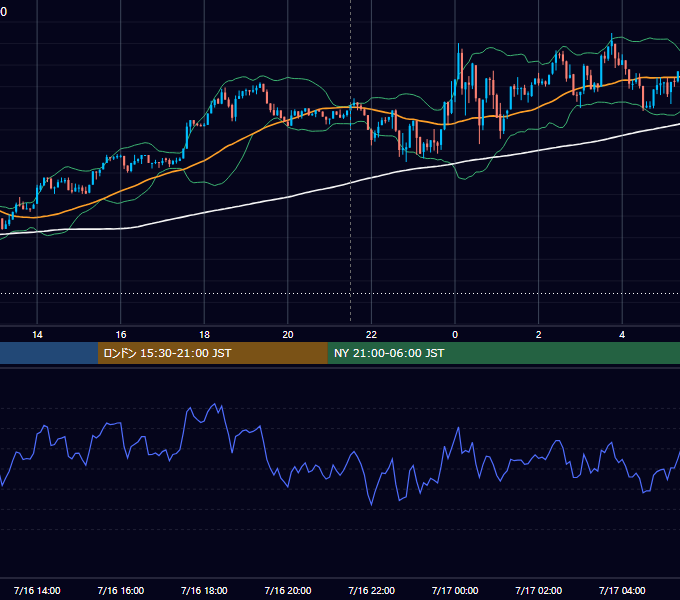This screenshot has width=680, height=600.
Task: Click the 7/16 22:00 date label
Action: (x=371, y=590)
